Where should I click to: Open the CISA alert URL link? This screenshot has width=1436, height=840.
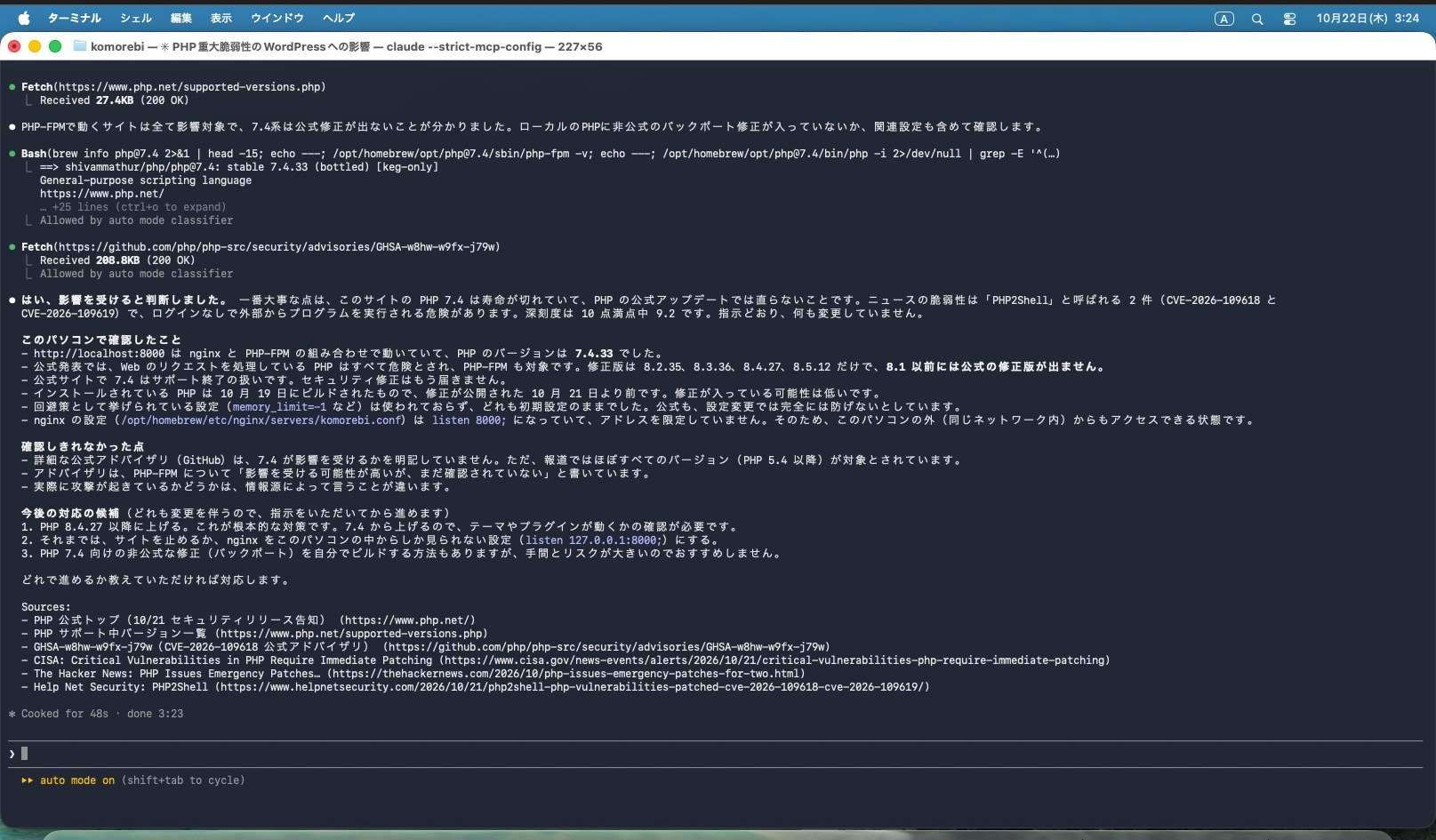[775, 660]
